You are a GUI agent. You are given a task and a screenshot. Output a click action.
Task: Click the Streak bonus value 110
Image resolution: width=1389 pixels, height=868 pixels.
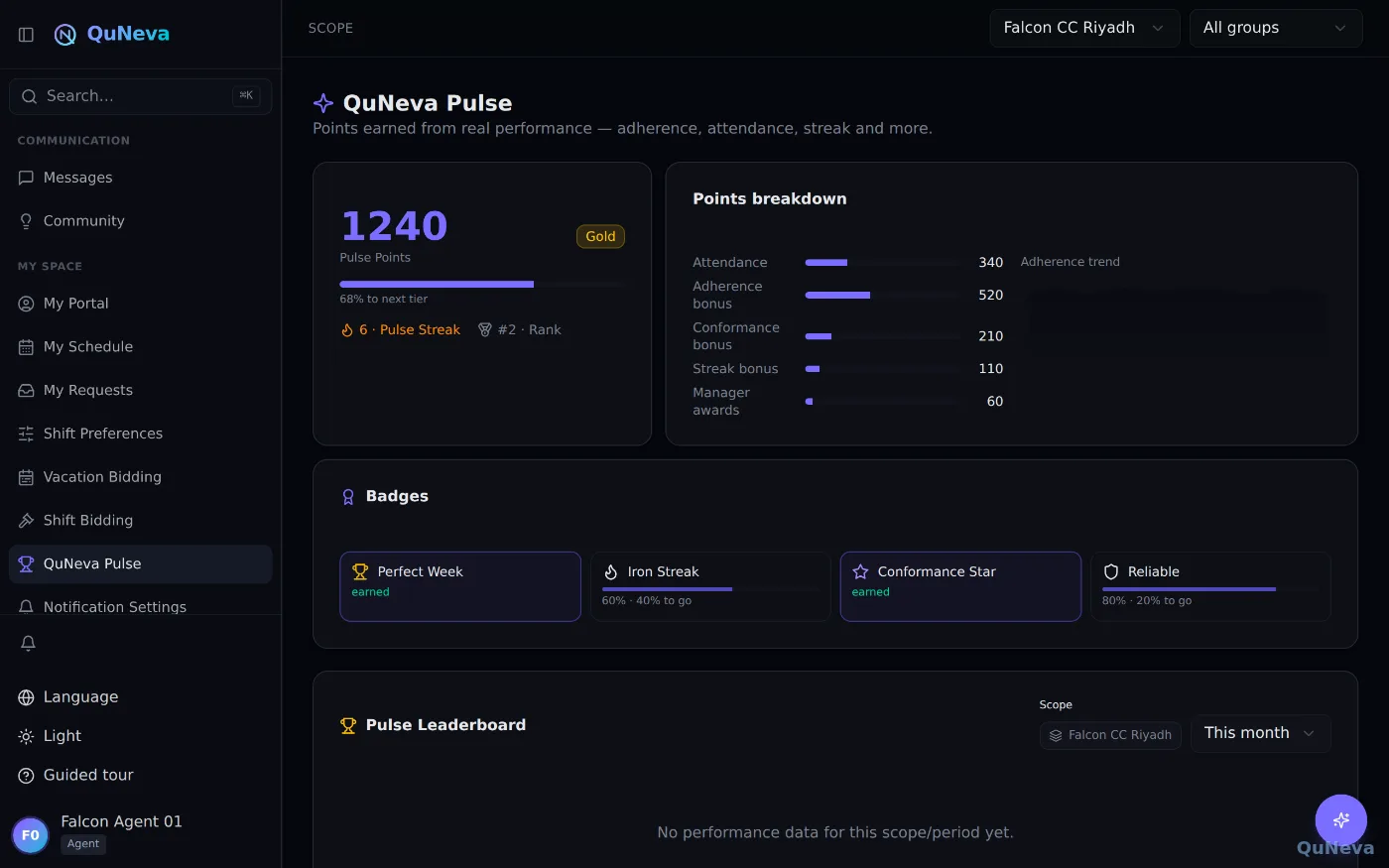point(991,369)
